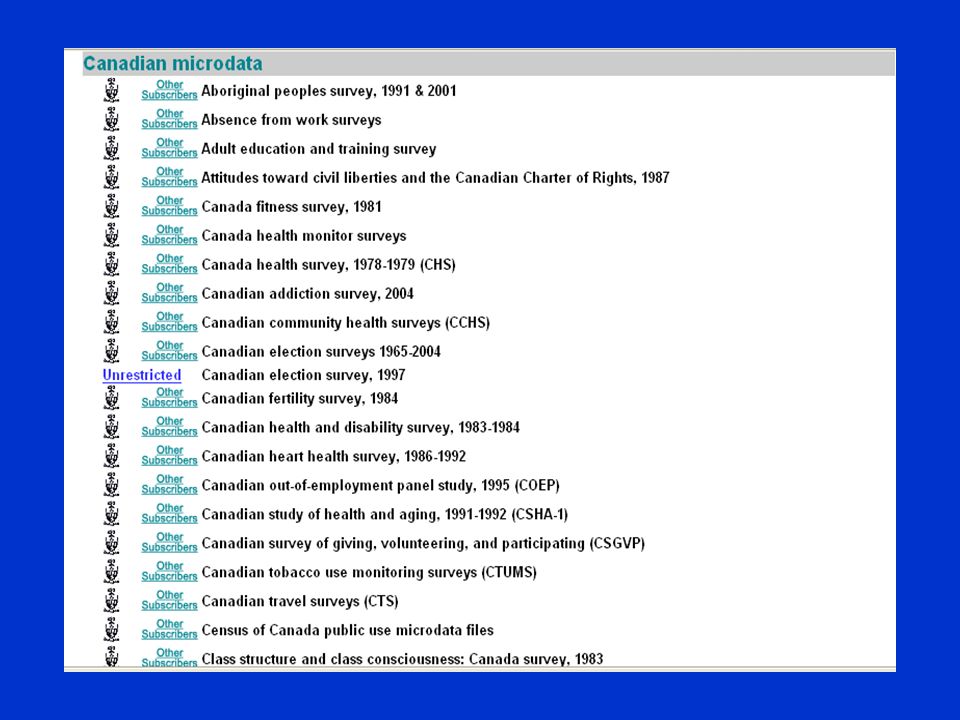Open Other Subscribers for Canada health survey (CHS)

170,263
